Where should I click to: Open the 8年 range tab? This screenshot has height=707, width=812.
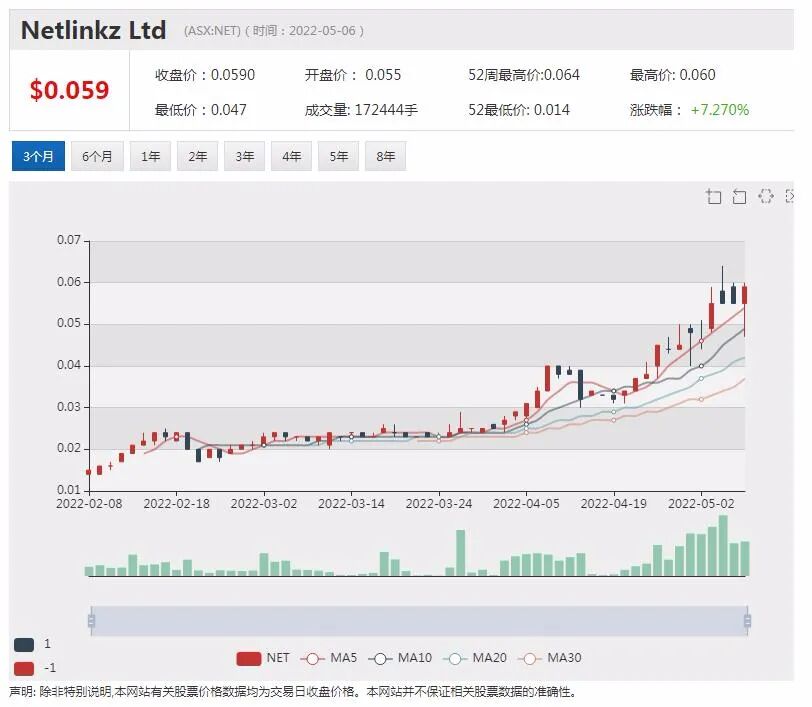pos(385,156)
